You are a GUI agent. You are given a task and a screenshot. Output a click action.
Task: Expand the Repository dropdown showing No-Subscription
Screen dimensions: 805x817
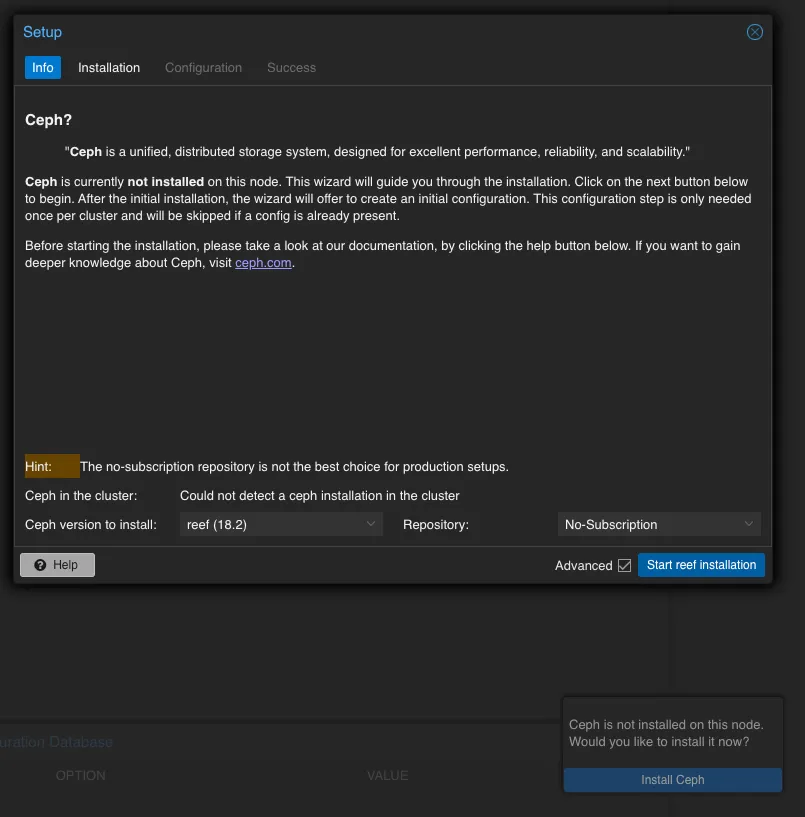pos(659,524)
